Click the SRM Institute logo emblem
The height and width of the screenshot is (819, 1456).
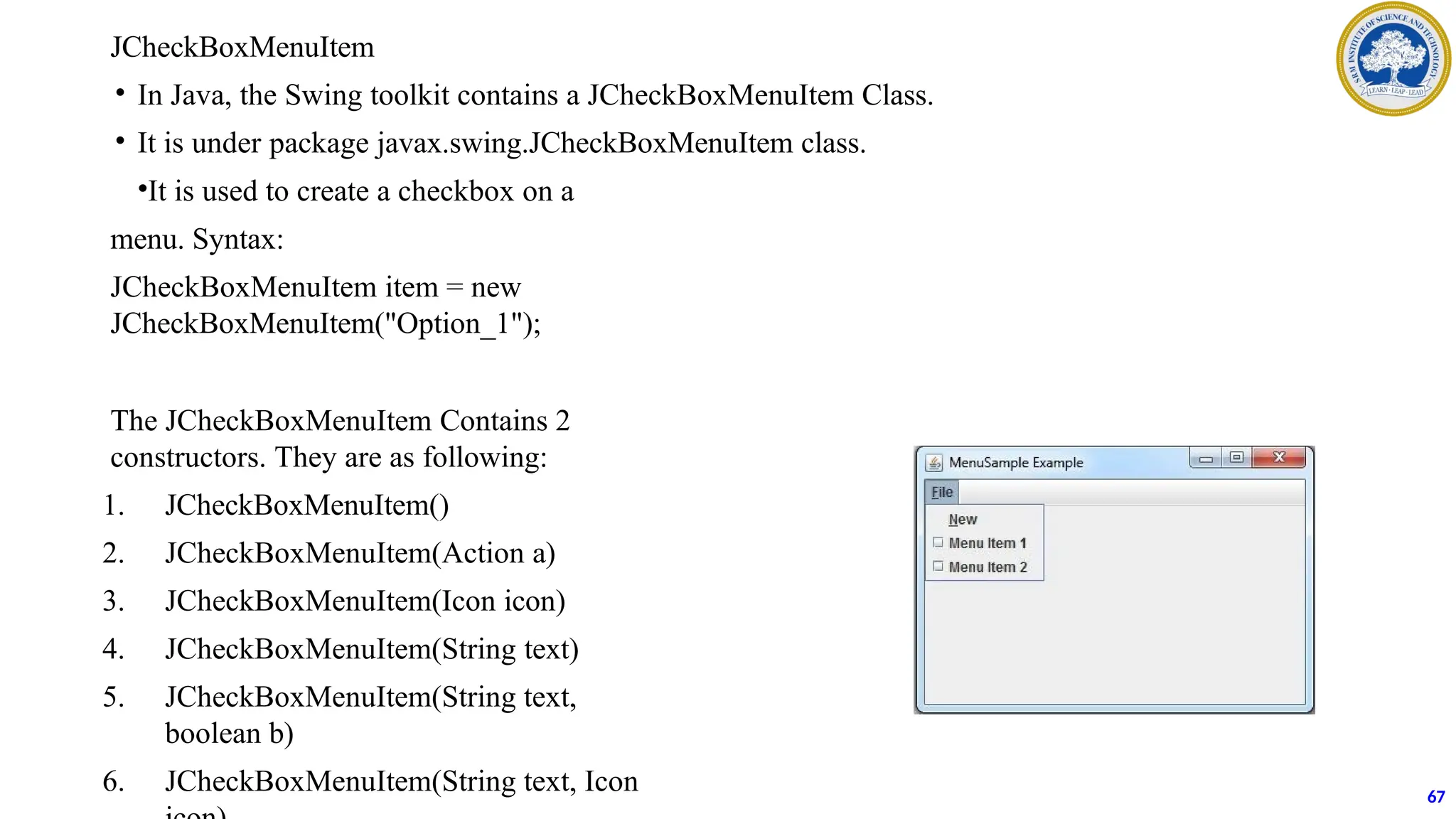point(1393,59)
